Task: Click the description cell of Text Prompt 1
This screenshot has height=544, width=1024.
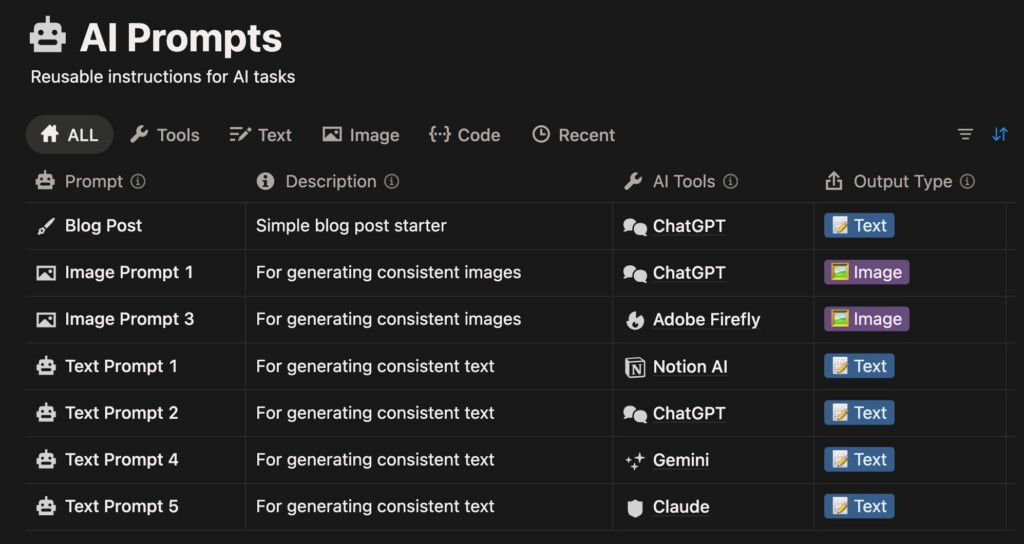Action: [x=429, y=366]
